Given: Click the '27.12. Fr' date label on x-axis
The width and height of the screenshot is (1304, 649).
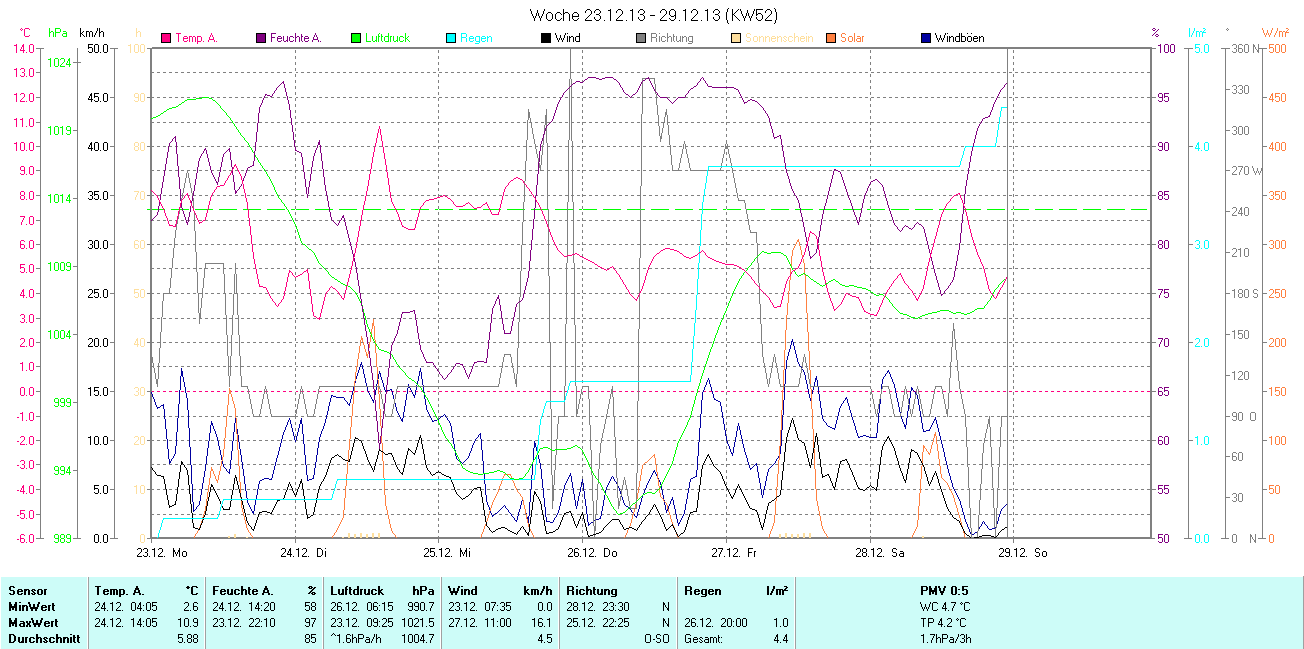Looking at the screenshot, I should click(734, 552).
